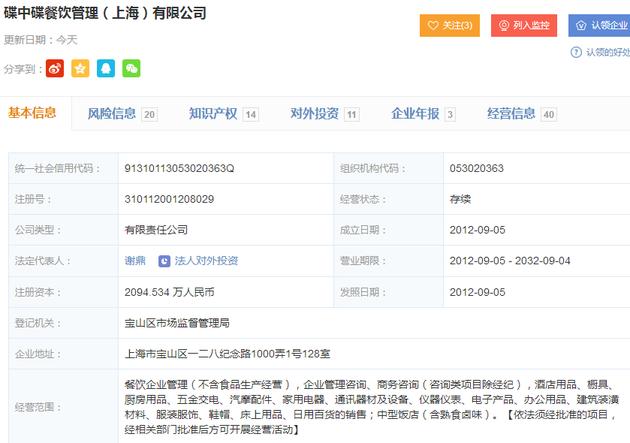Click the 法人对外投资 purple icon
Screen dimensions: 630x443
[164, 261]
